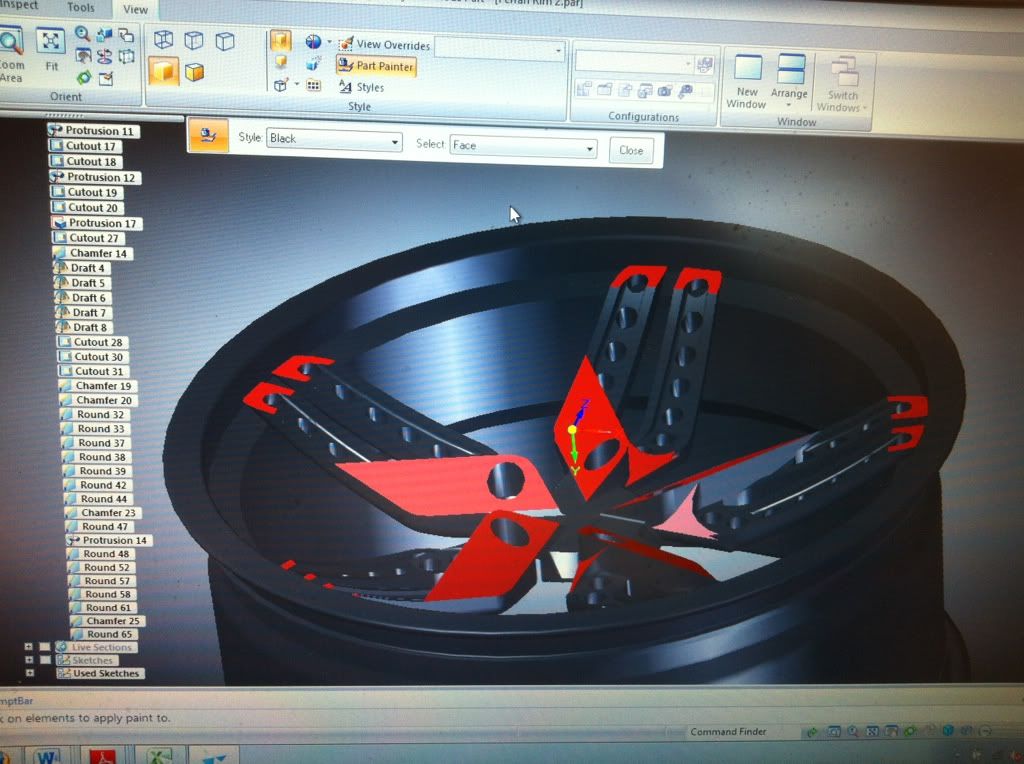Click the View Overrides icon
This screenshot has width=1024, height=764.
tap(346, 44)
